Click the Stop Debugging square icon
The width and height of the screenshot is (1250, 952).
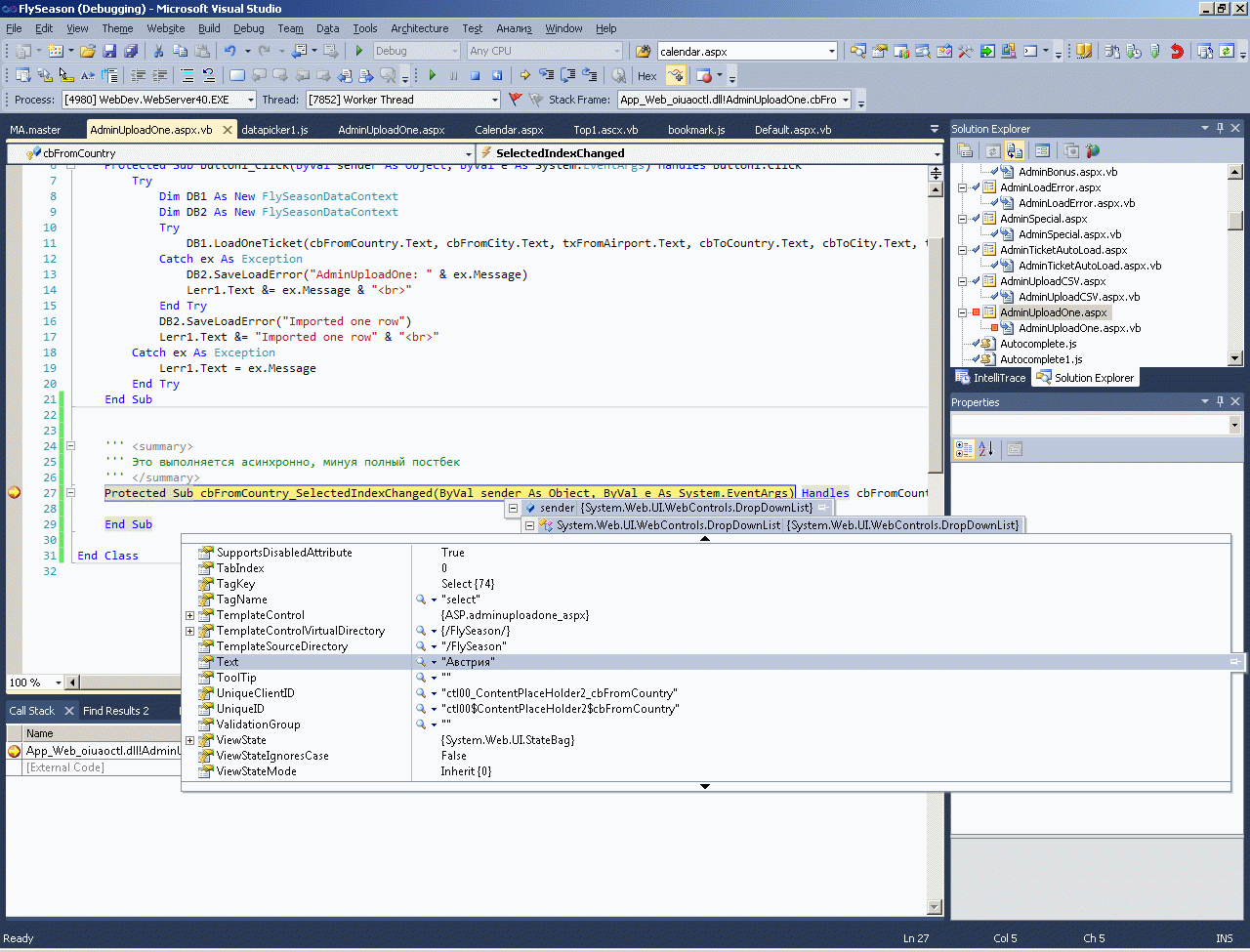(475, 75)
